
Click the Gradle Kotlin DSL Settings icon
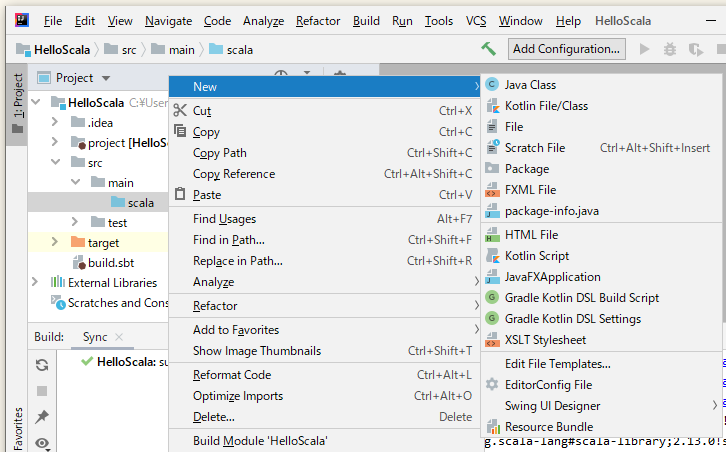[492, 318]
